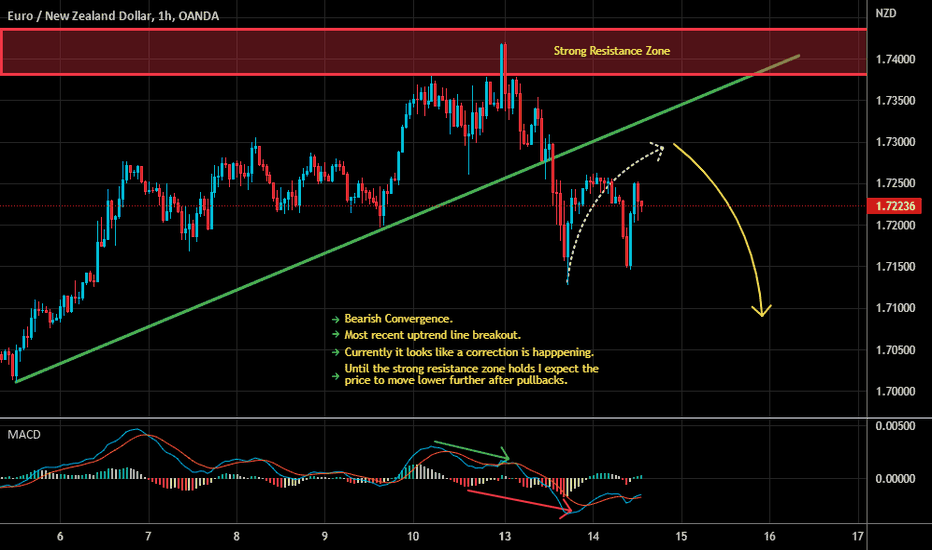932x550 pixels.
Task: Click the 1.70500 price axis value
Action: (x=895, y=350)
